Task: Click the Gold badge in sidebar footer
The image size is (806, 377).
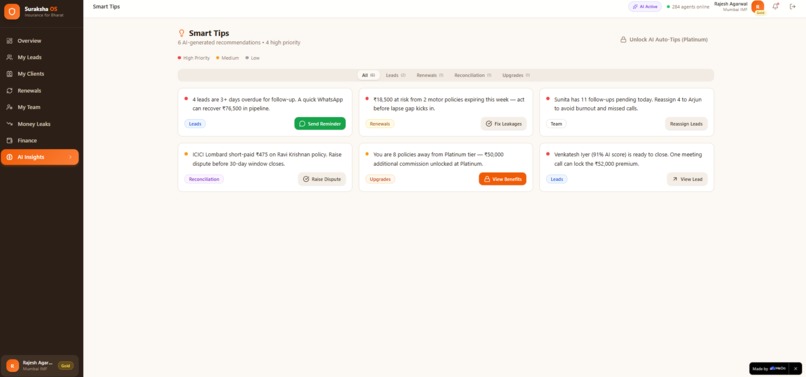Action: click(65, 366)
